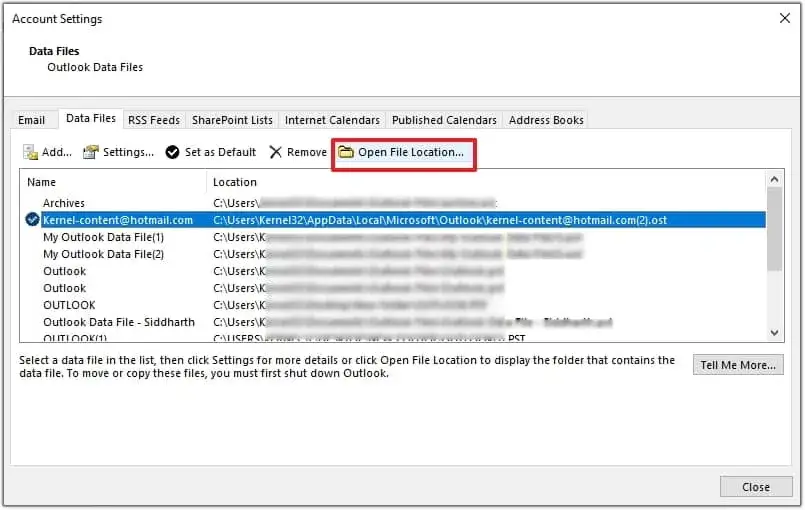Click the Open File Location folder icon
Viewport: 805px width, 510px height.
pos(346,152)
